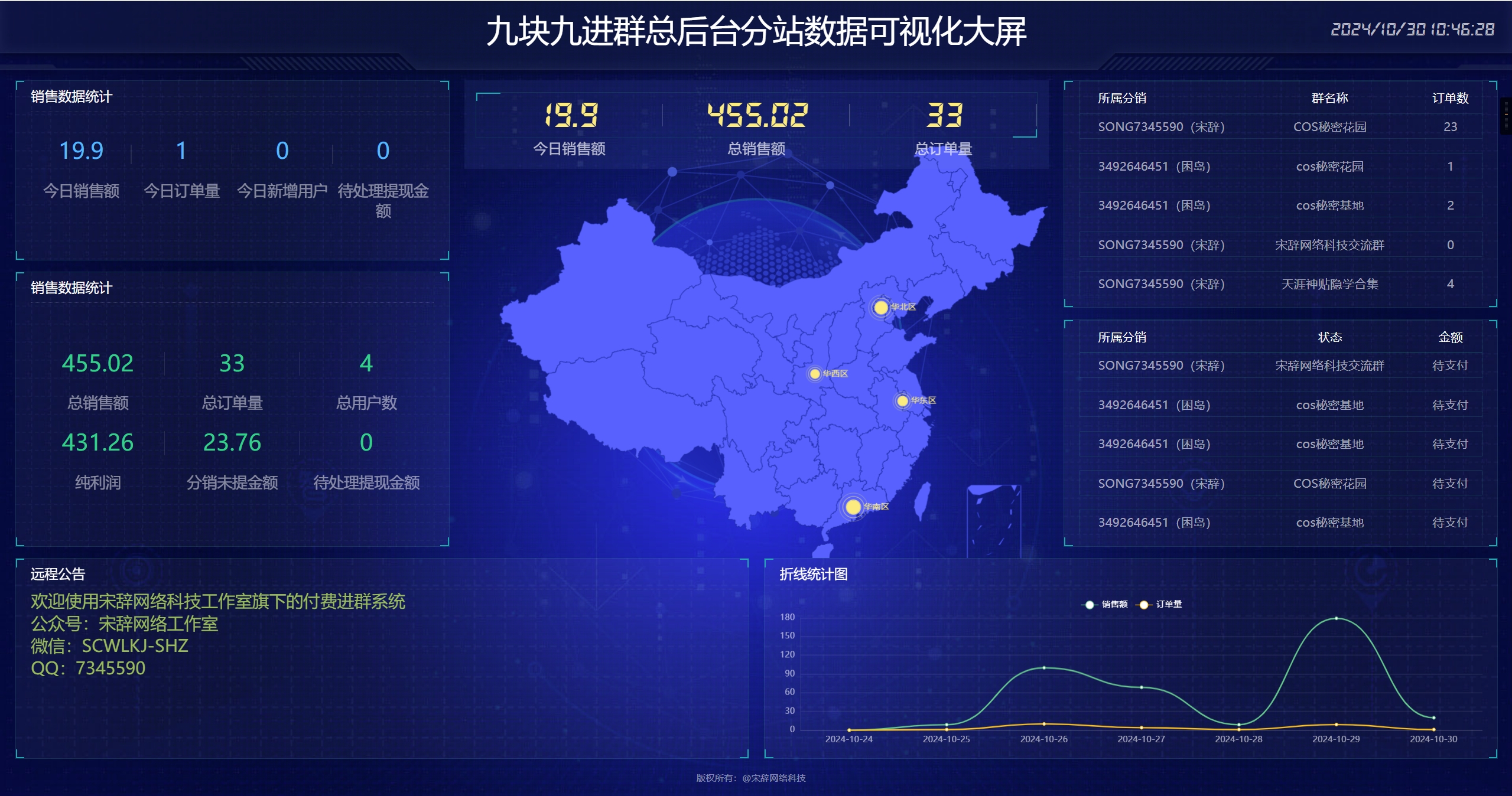The image size is (1512, 796).
Task: Click the 2024-10-29 sales peak data point
Action: click(x=1336, y=618)
